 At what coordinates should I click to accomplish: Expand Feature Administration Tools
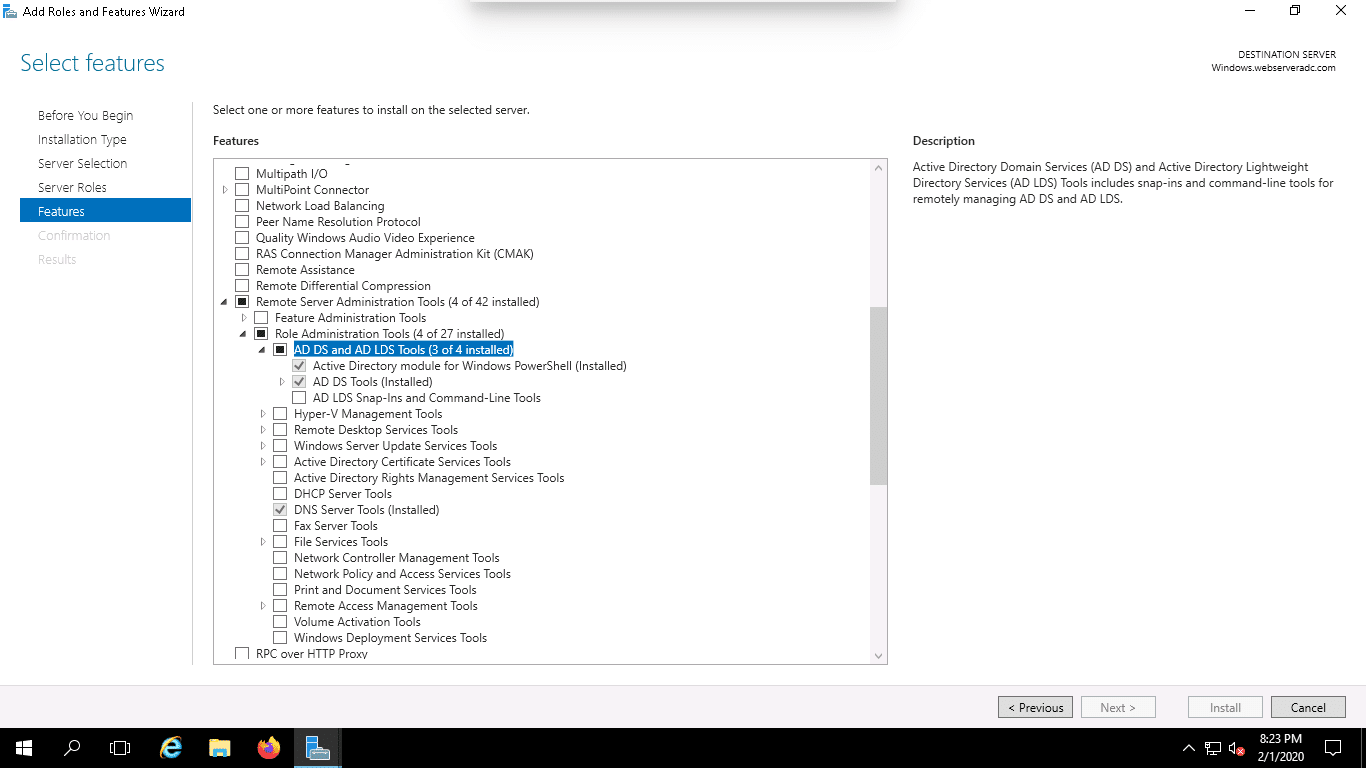(x=243, y=317)
